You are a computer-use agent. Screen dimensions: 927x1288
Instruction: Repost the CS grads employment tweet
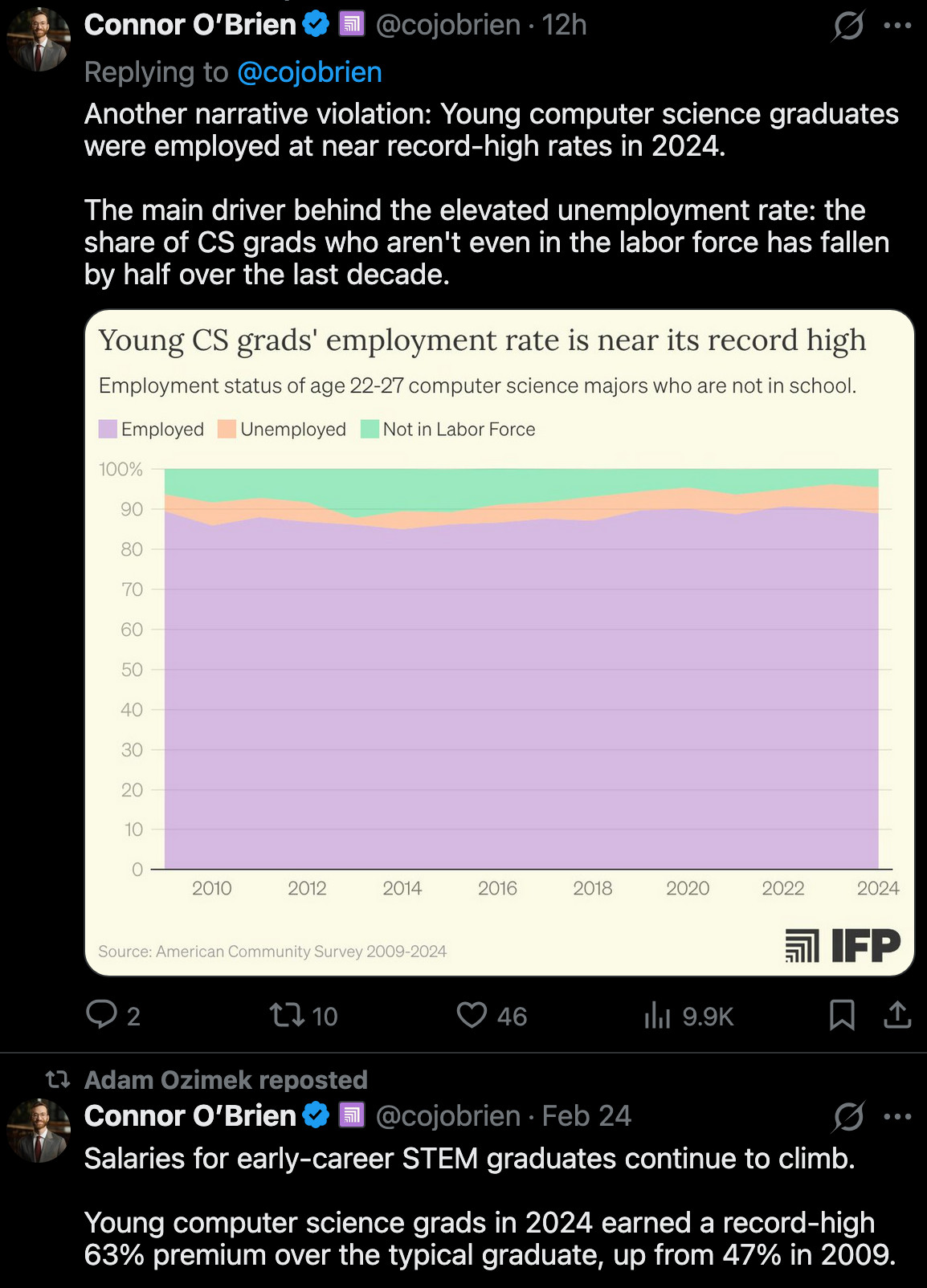click(x=288, y=1015)
